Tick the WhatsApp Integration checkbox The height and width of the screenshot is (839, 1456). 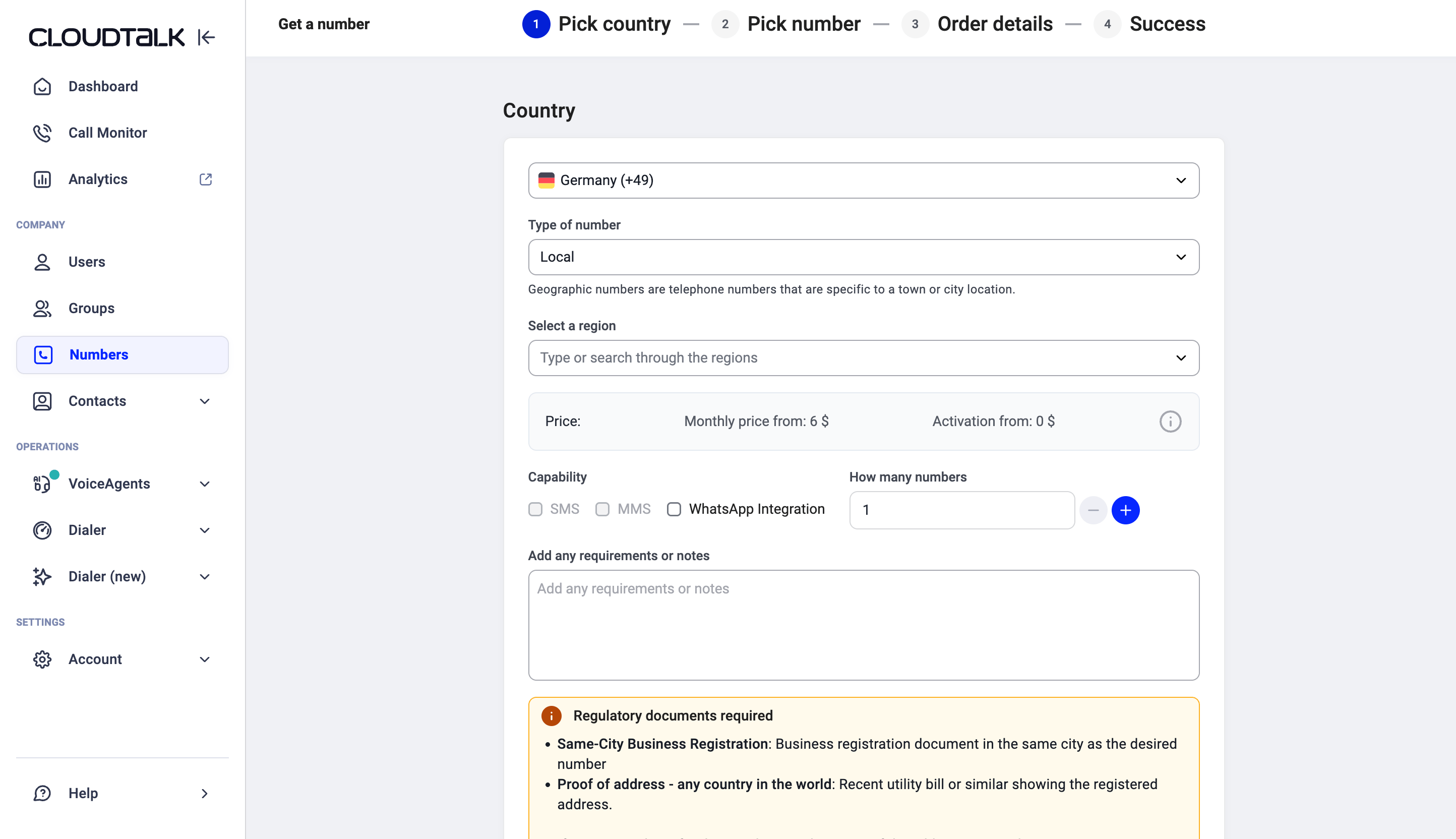pos(674,509)
